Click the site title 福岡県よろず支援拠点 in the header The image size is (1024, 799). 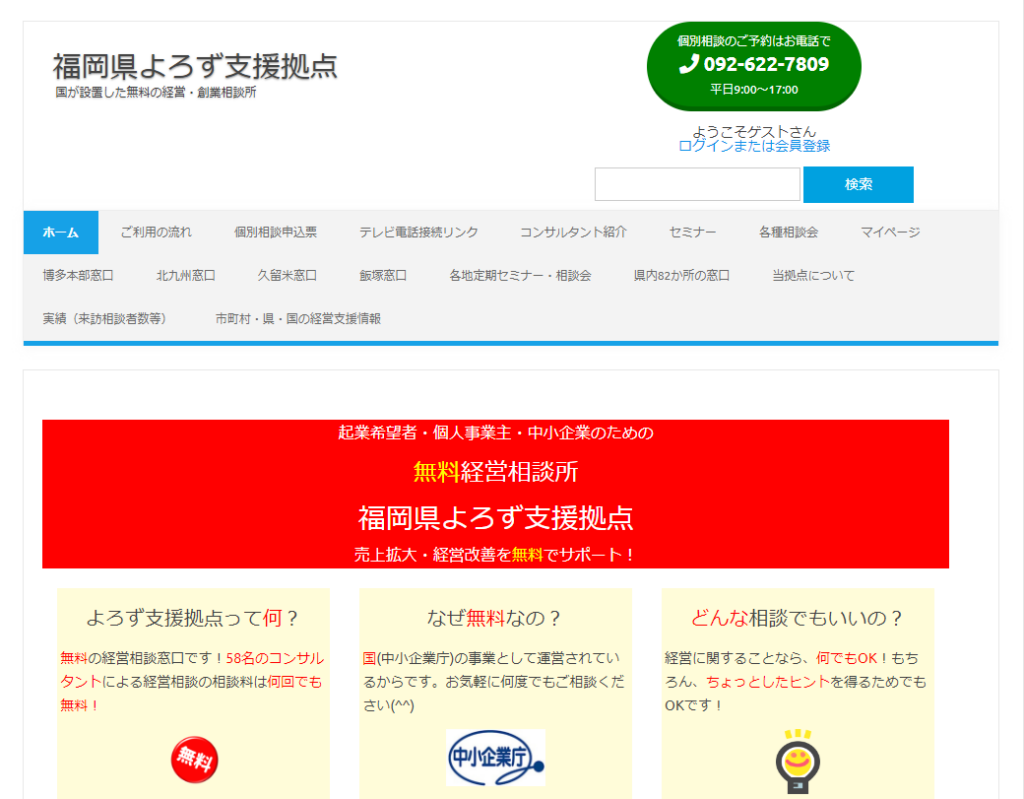pyautogui.click(x=195, y=67)
